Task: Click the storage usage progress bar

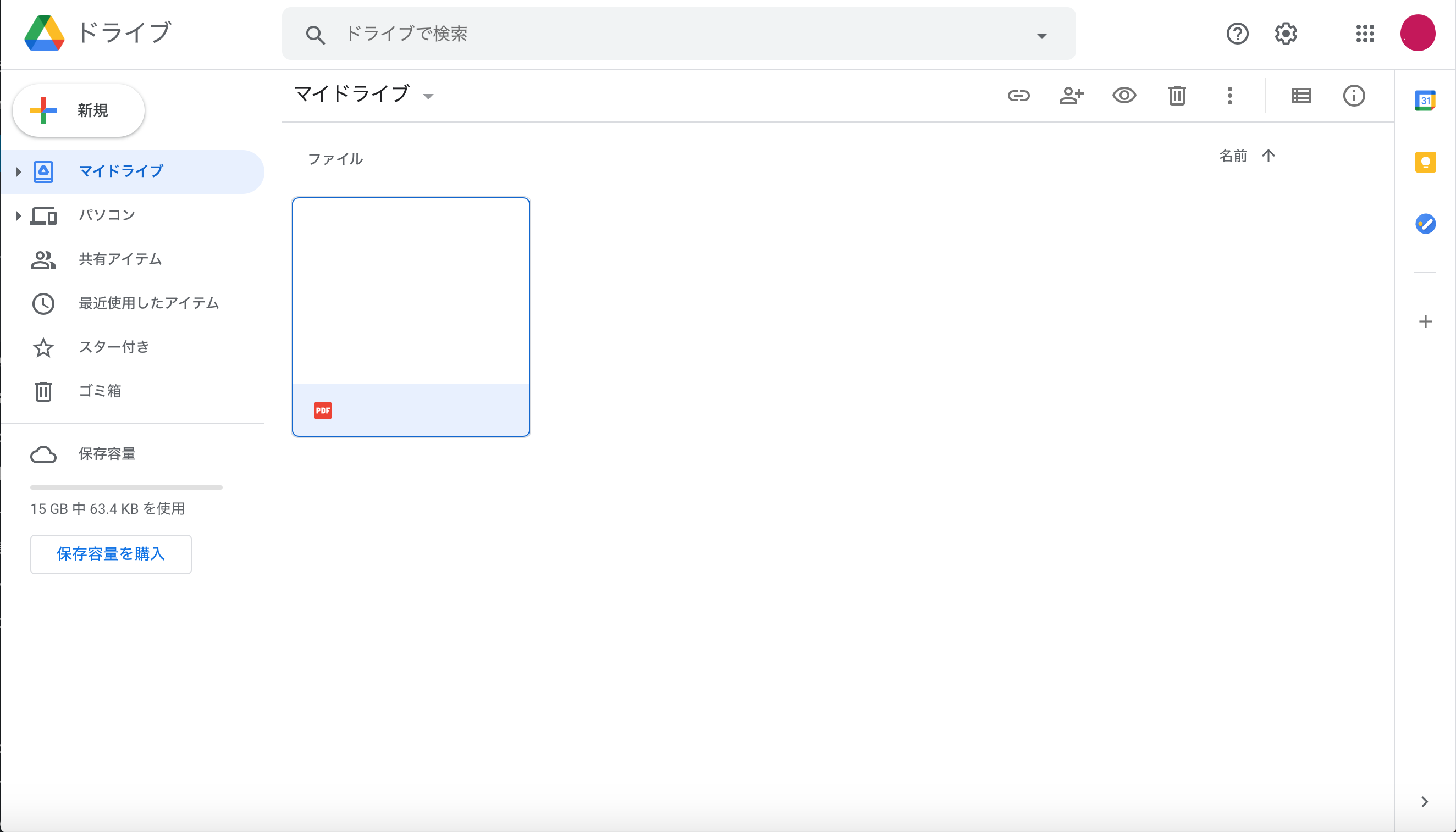Action: [126, 487]
